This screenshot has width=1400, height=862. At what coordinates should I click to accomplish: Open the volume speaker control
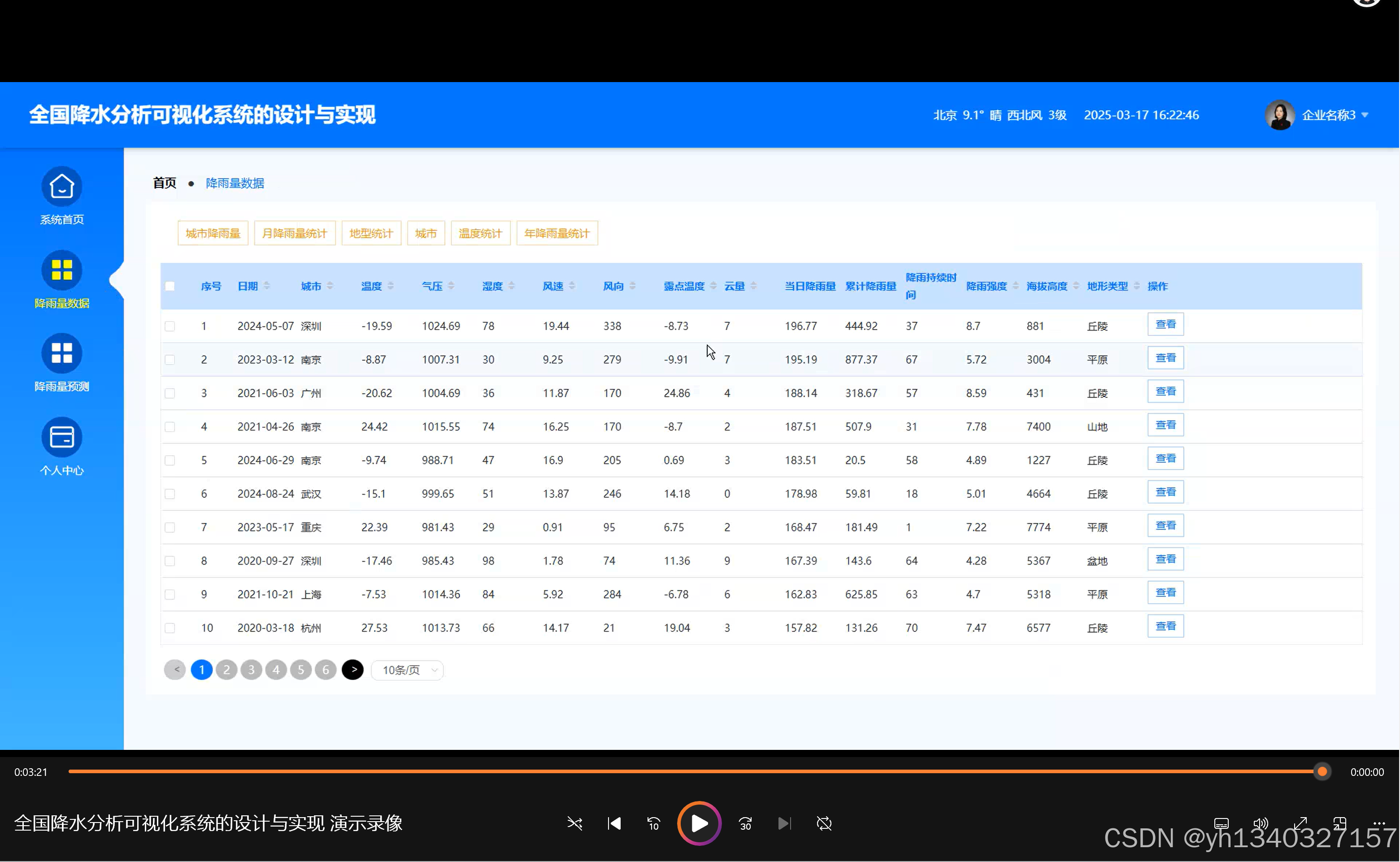coord(1261,823)
